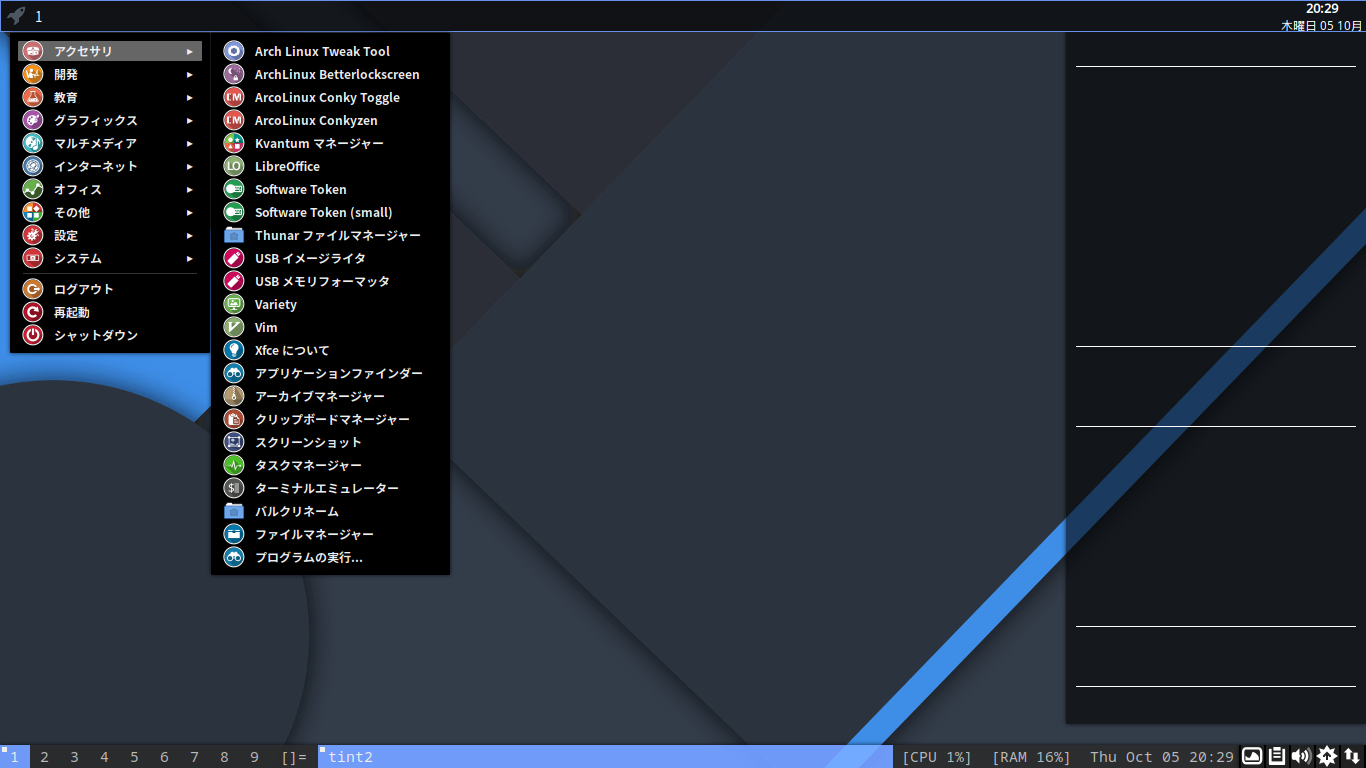1366x768 pixels.
Task: Open the 設定 menu category
Action: point(110,235)
